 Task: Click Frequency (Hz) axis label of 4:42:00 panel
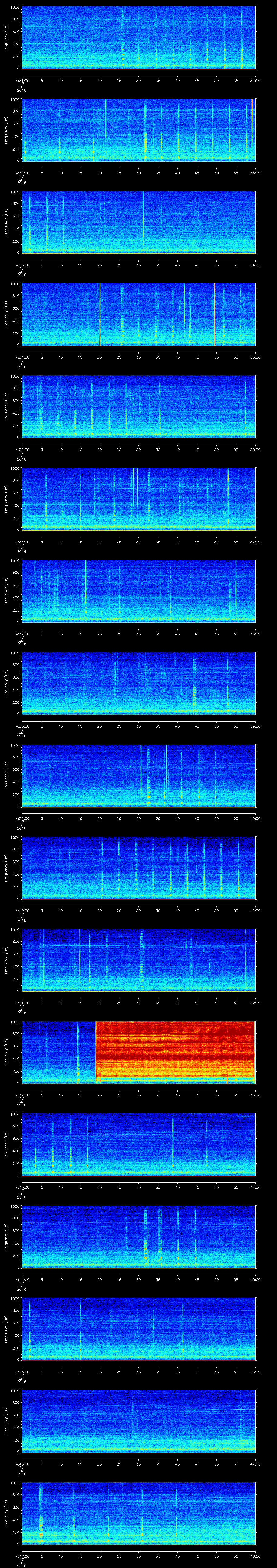6,1052
